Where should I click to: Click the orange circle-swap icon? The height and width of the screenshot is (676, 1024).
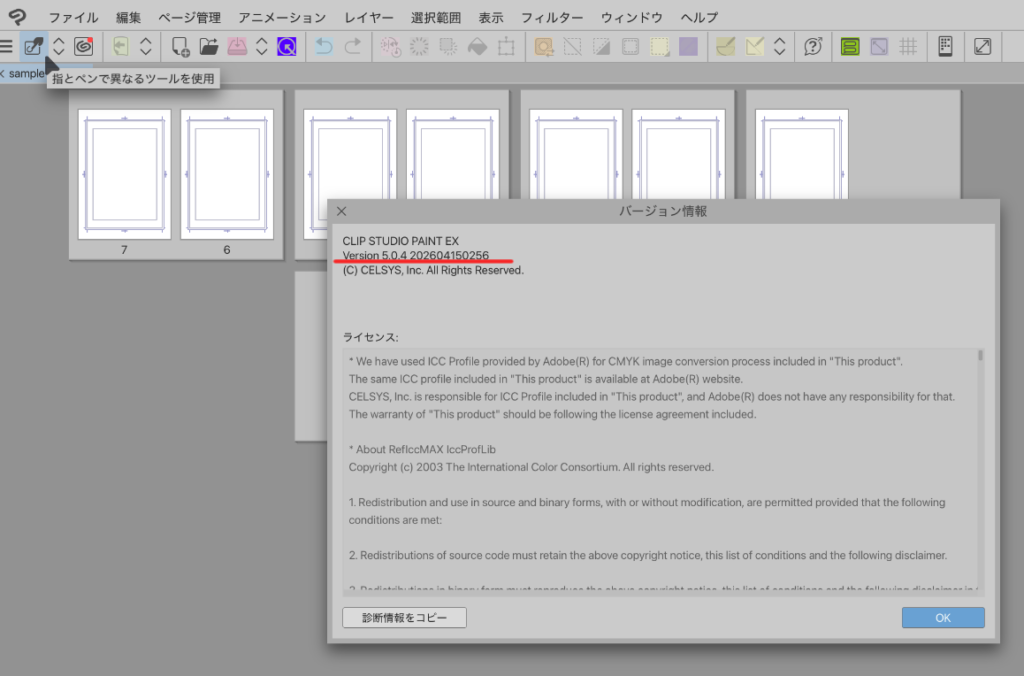pyautogui.click(x=543, y=46)
